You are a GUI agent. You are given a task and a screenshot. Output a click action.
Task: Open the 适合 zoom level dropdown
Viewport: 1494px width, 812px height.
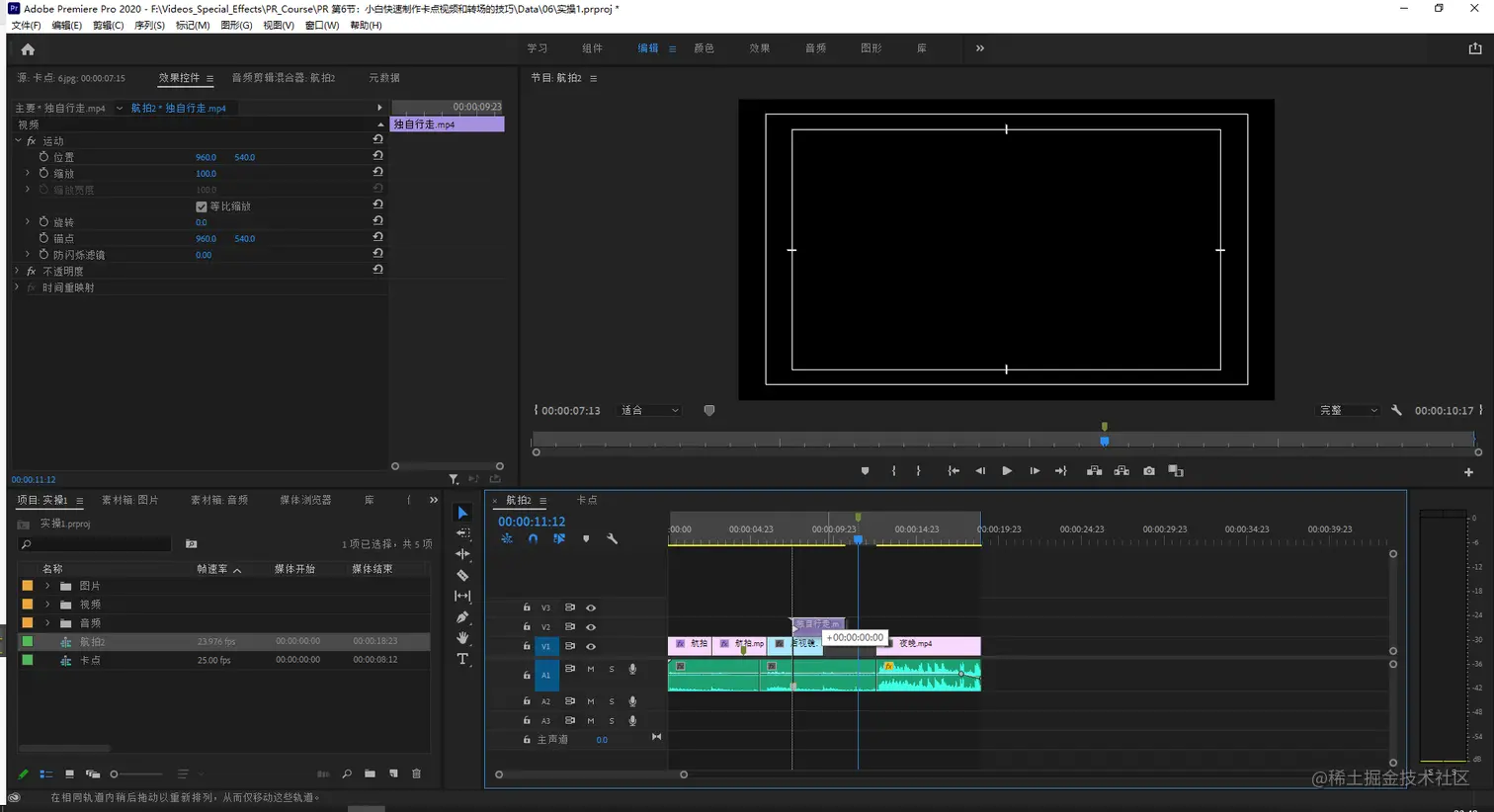(650, 411)
